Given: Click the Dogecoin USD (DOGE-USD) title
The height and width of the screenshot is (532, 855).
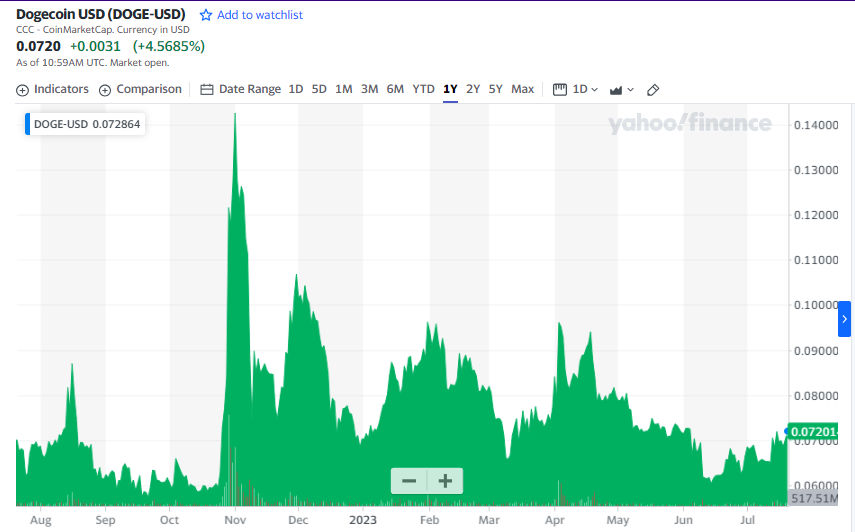Looking at the screenshot, I should pos(101,14).
